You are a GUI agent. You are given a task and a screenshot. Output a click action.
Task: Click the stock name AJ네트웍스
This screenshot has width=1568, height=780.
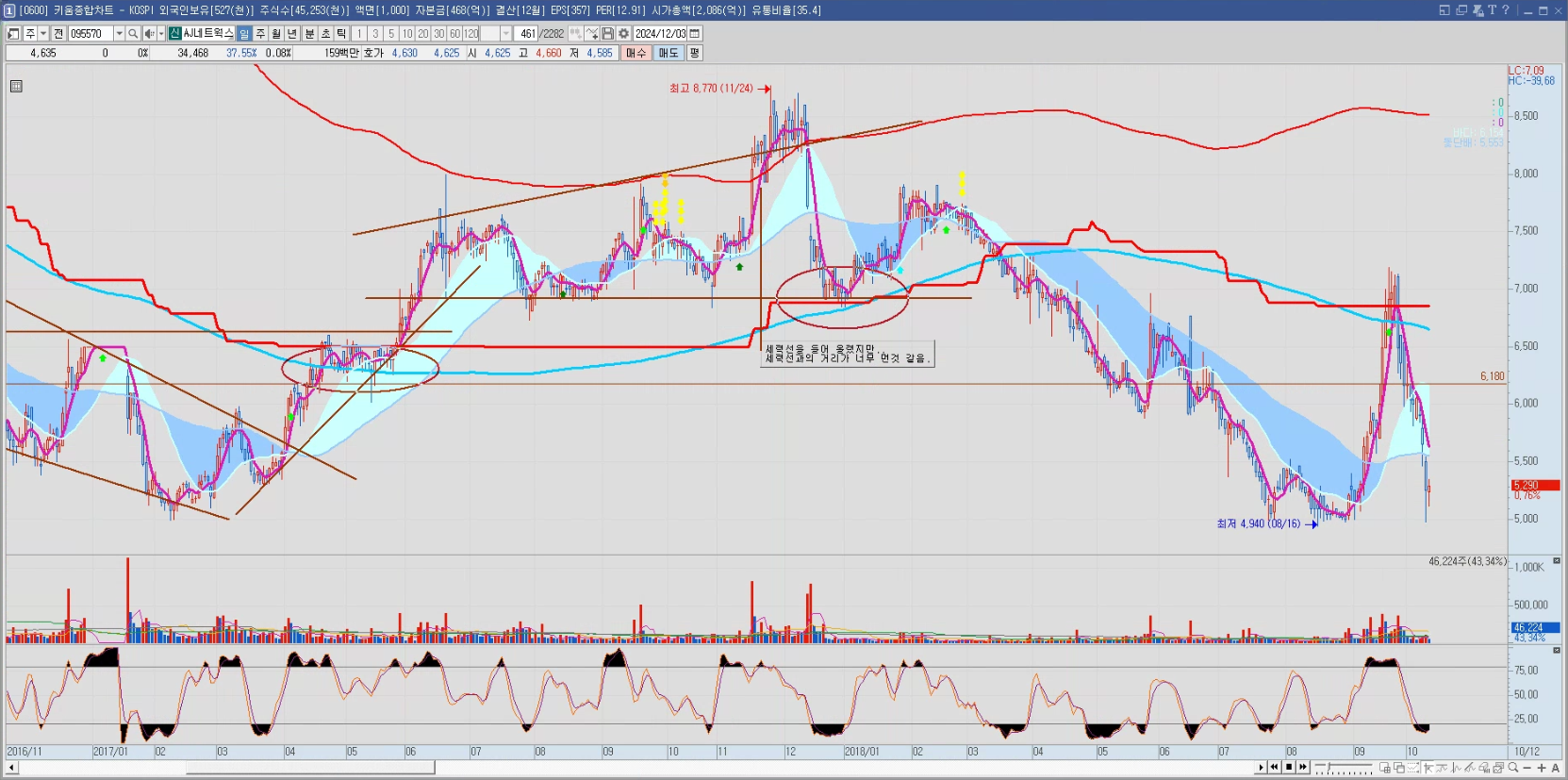[x=208, y=33]
